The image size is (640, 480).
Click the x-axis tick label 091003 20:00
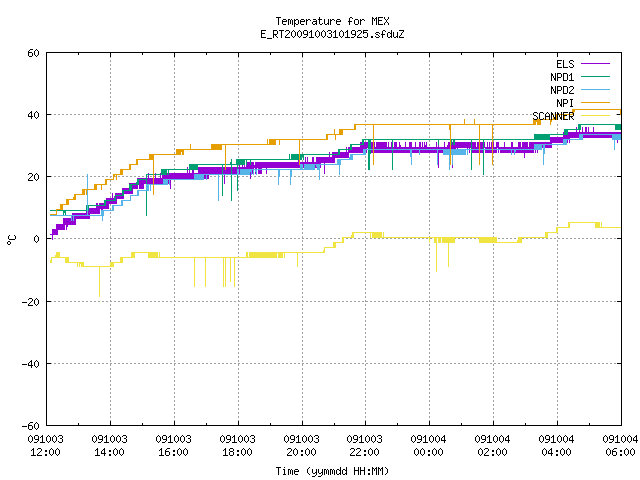(302, 446)
